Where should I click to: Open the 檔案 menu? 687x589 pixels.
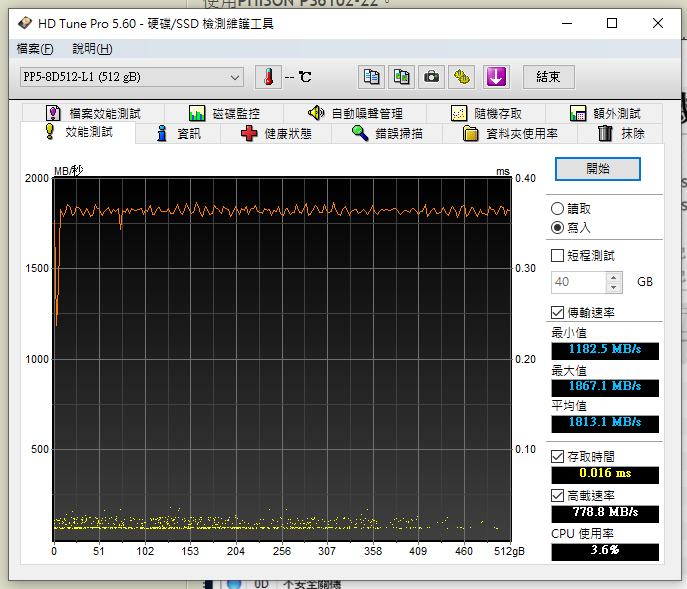(35, 49)
